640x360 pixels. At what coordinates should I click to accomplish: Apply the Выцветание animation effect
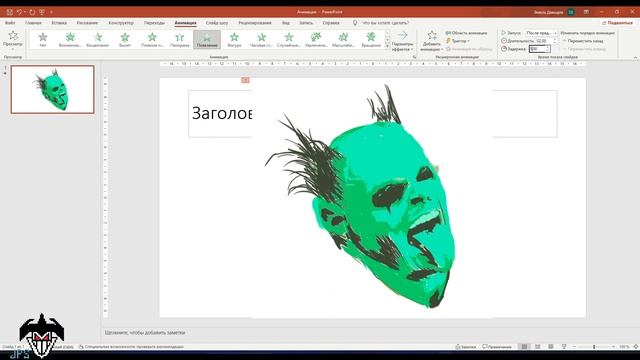tap(98, 40)
